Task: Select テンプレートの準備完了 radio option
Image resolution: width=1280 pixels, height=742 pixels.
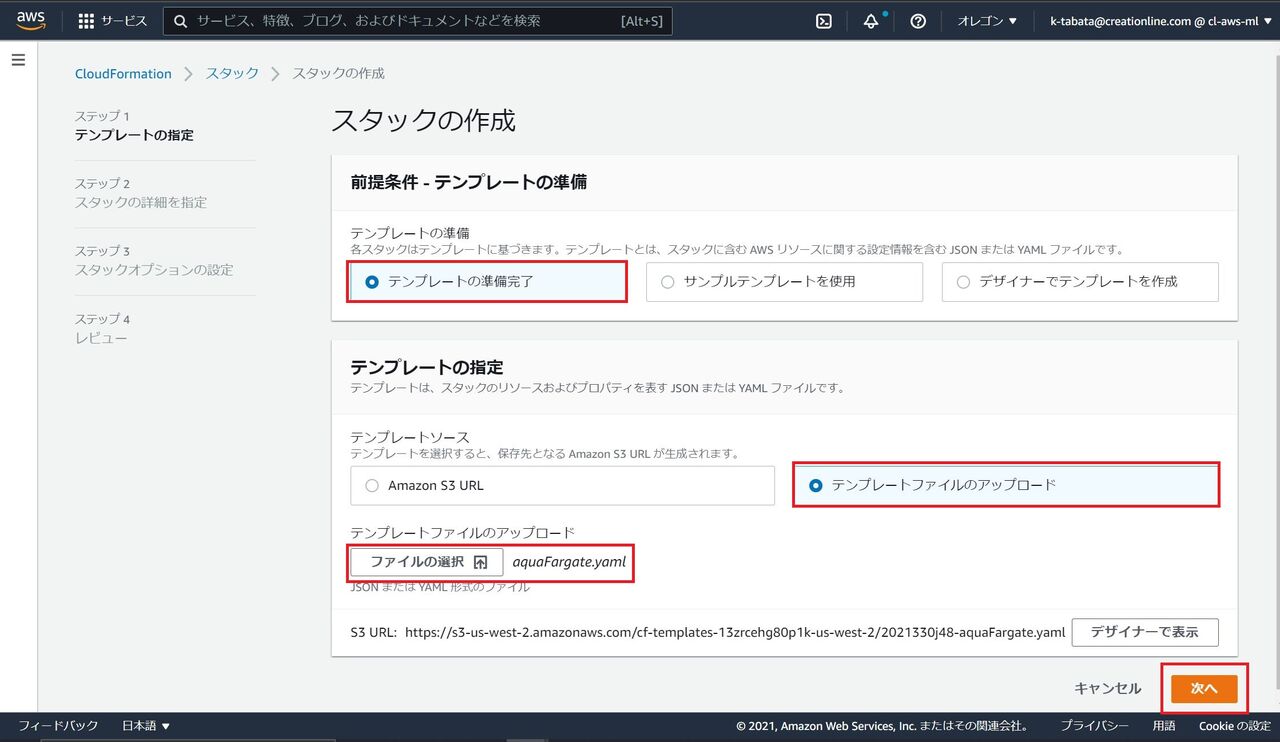Action: [x=488, y=282]
